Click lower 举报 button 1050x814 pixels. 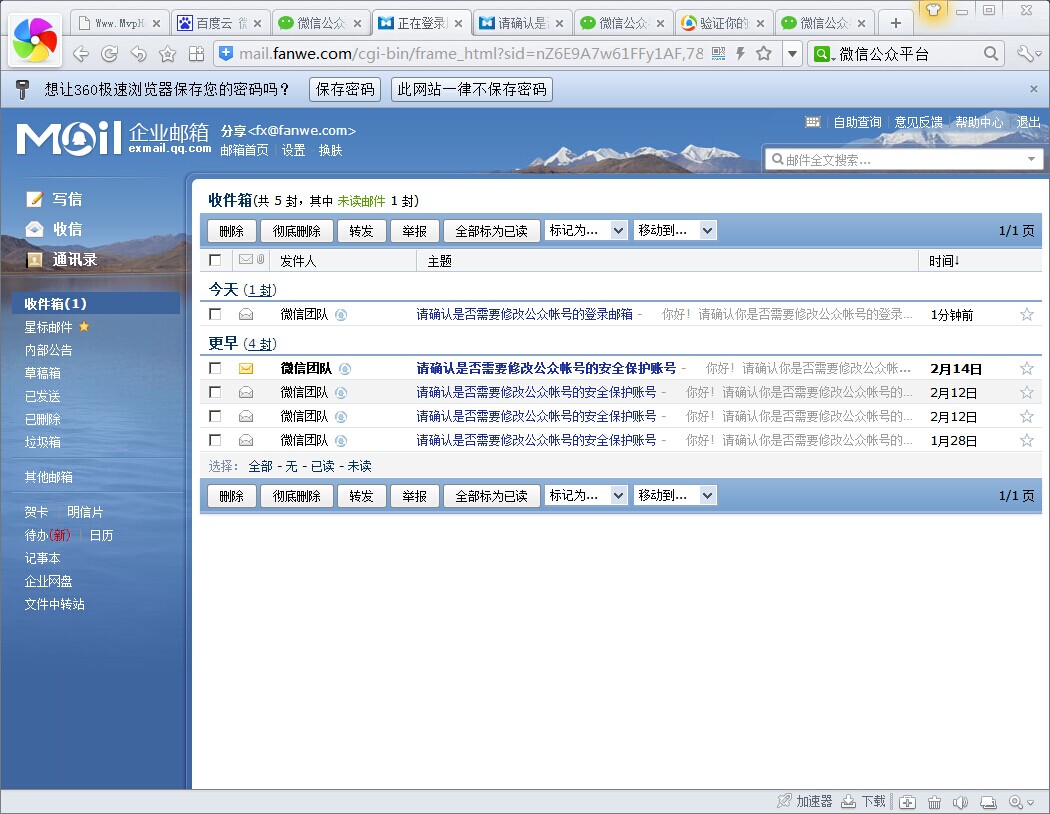point(415,496)
